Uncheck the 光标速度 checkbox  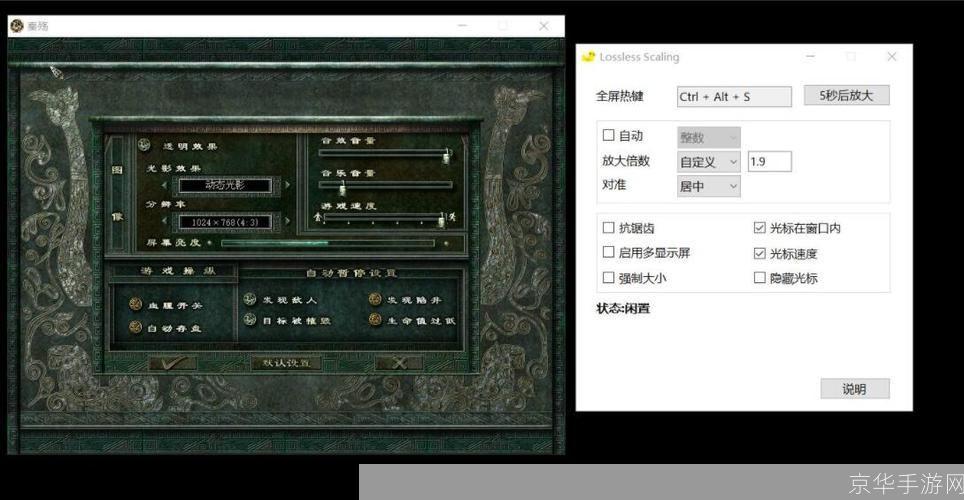[x=760, y=253]
